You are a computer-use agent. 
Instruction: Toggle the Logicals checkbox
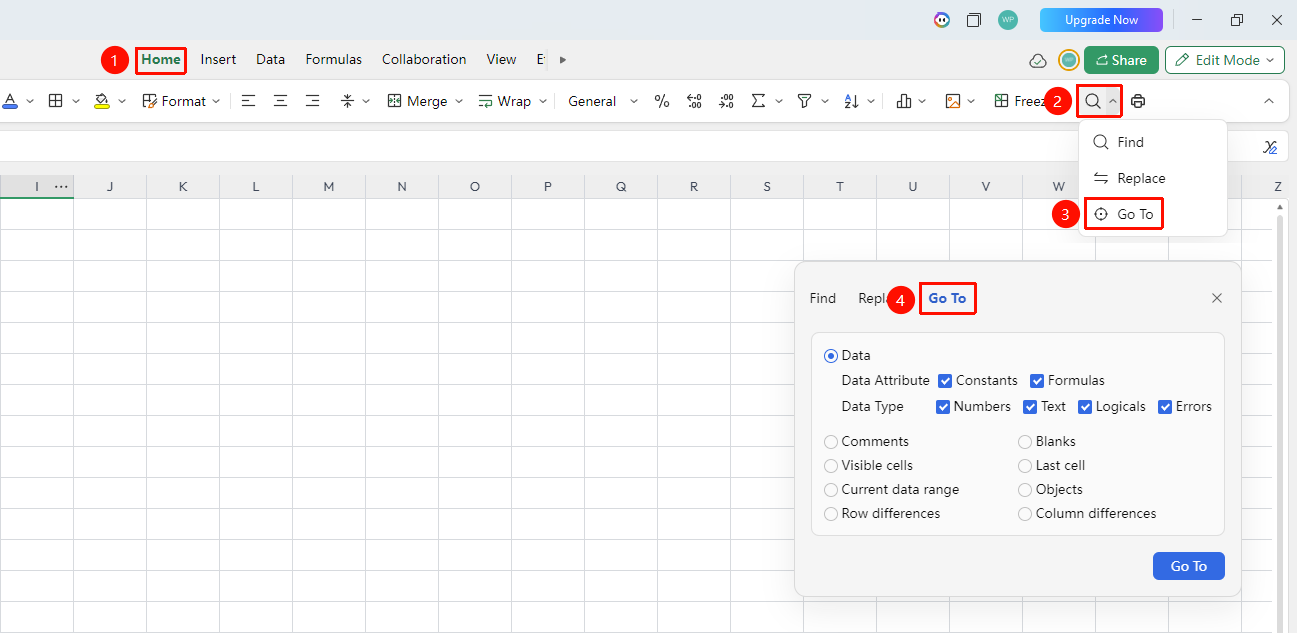click(1086, 407)
